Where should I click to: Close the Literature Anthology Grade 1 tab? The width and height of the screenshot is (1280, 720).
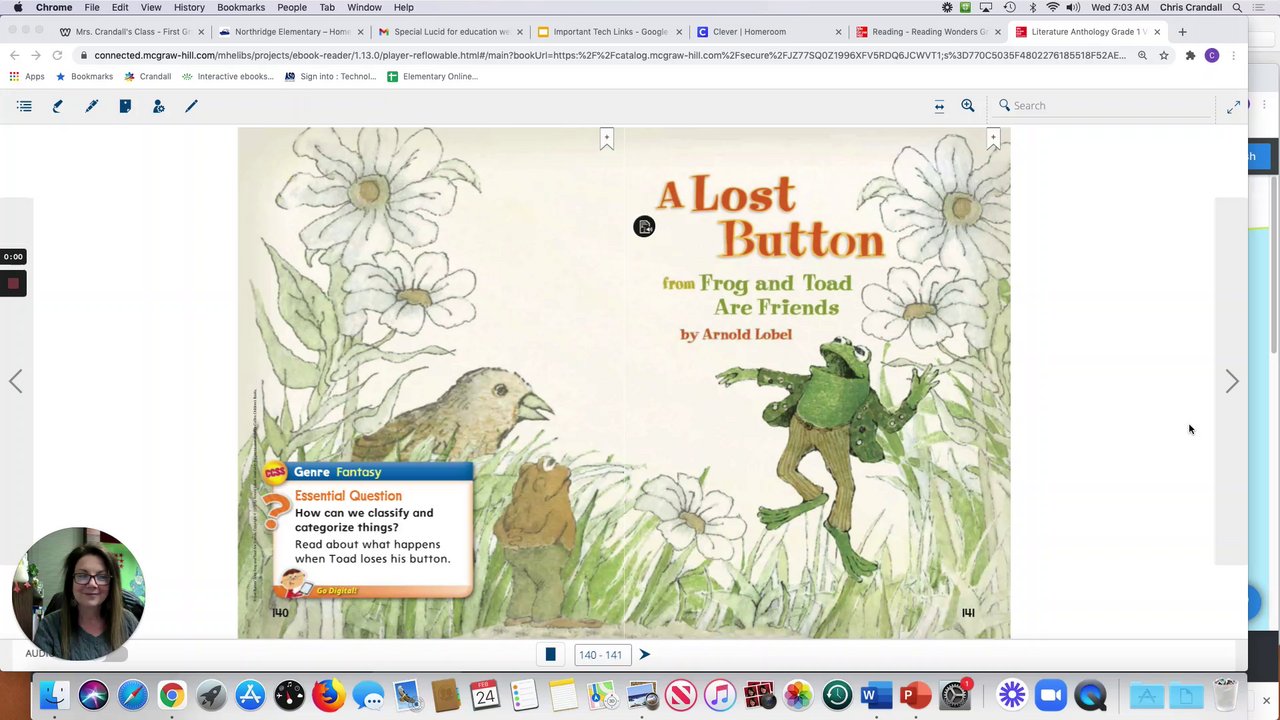click(1157, 32)
